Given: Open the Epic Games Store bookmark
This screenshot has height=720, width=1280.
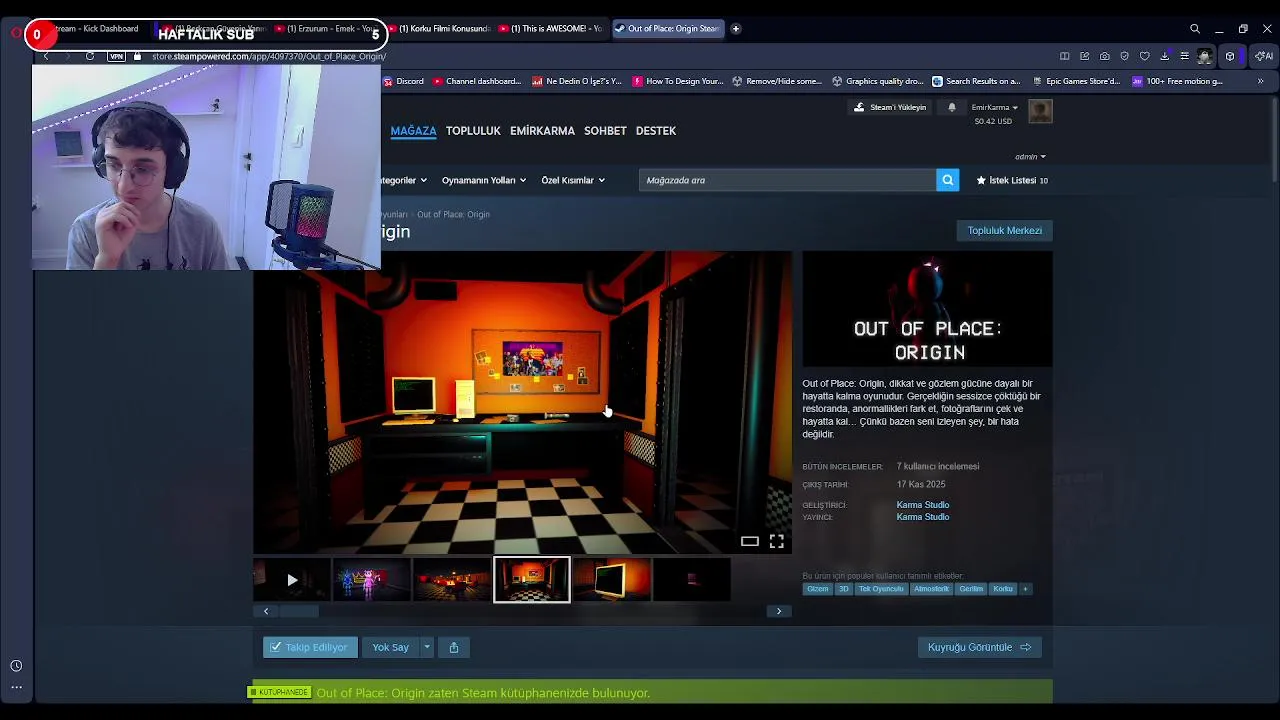Looking at the screenshot, I should pyautogui.click(x=1075, y=81).
